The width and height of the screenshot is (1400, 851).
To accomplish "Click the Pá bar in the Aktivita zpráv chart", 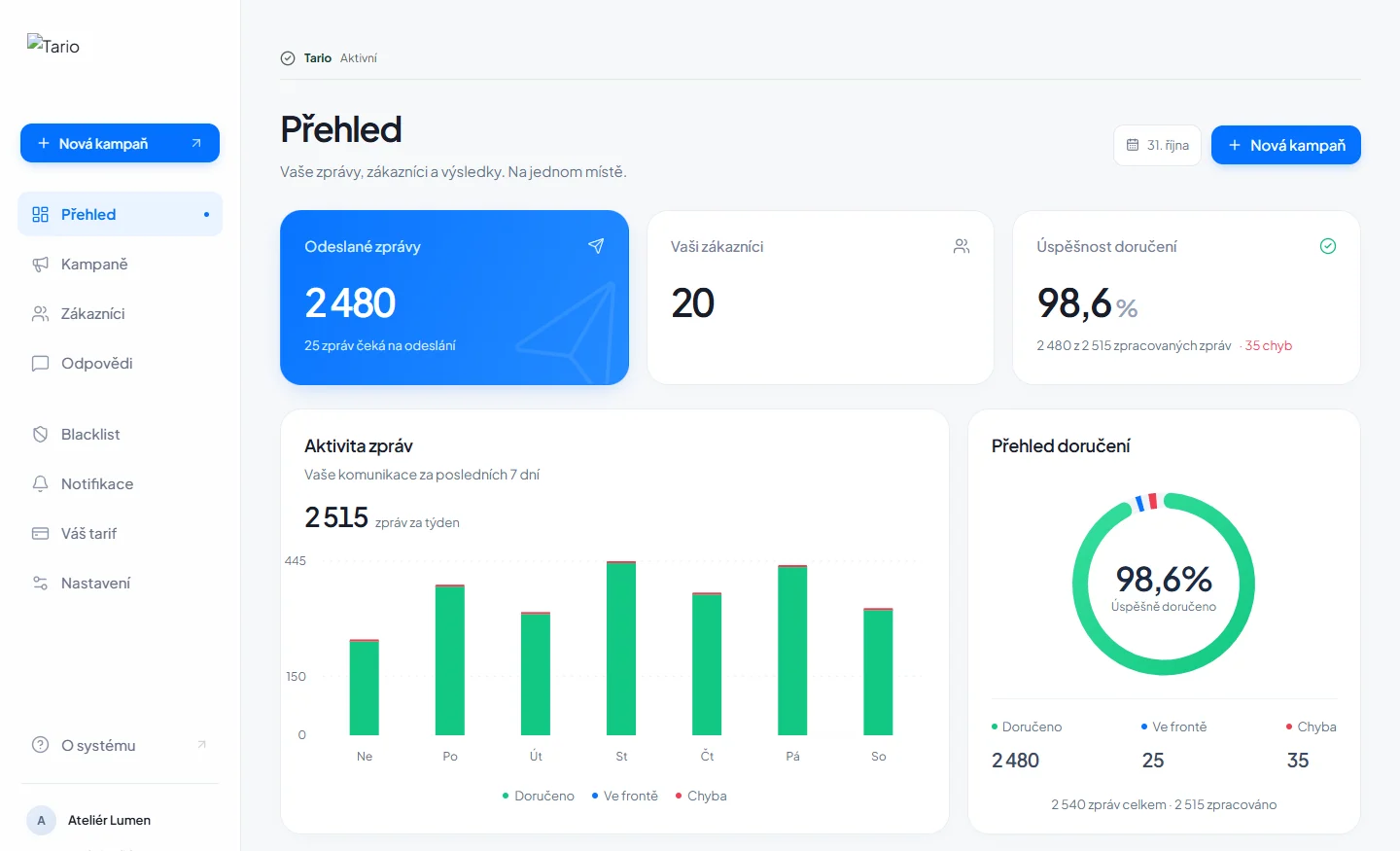I will point(792,650).
